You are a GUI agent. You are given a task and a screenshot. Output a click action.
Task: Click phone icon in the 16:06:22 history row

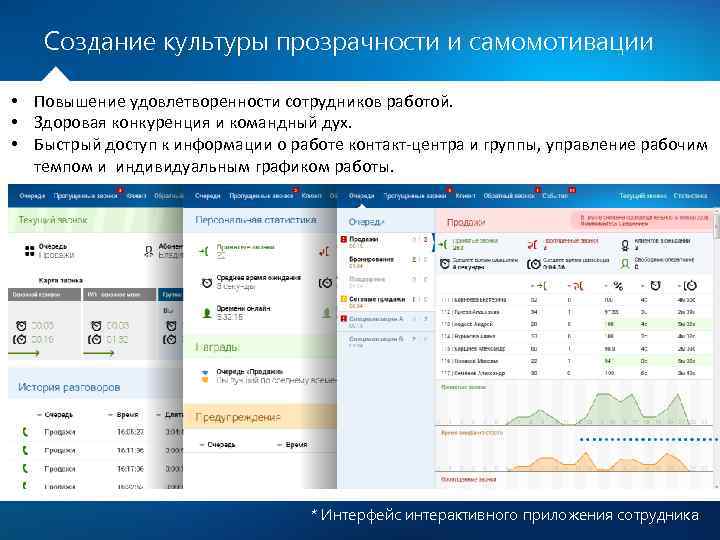(x=25, y=432)
